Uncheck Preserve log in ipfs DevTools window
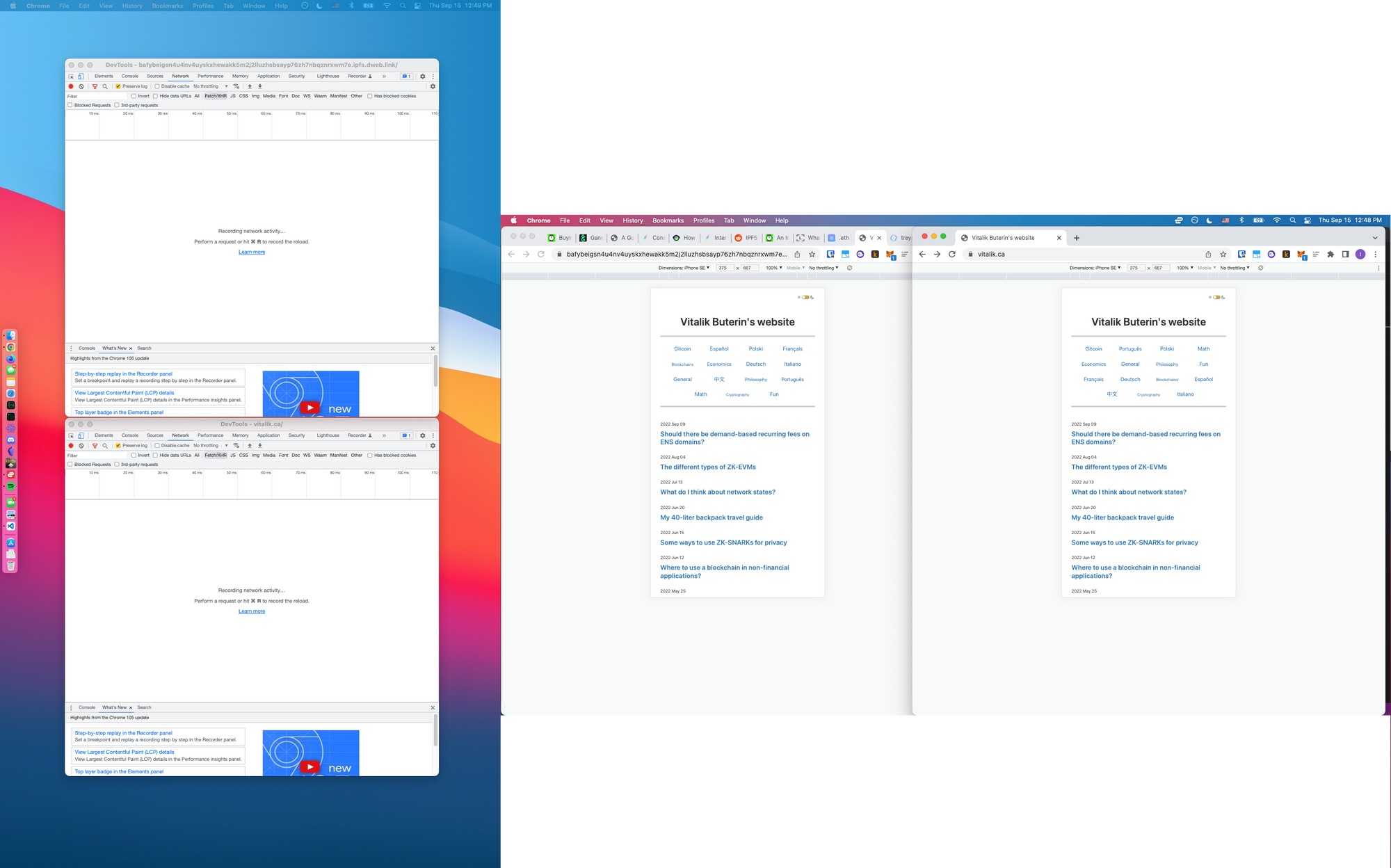This screenshot has height=868, width=1391. coord(118,87)
